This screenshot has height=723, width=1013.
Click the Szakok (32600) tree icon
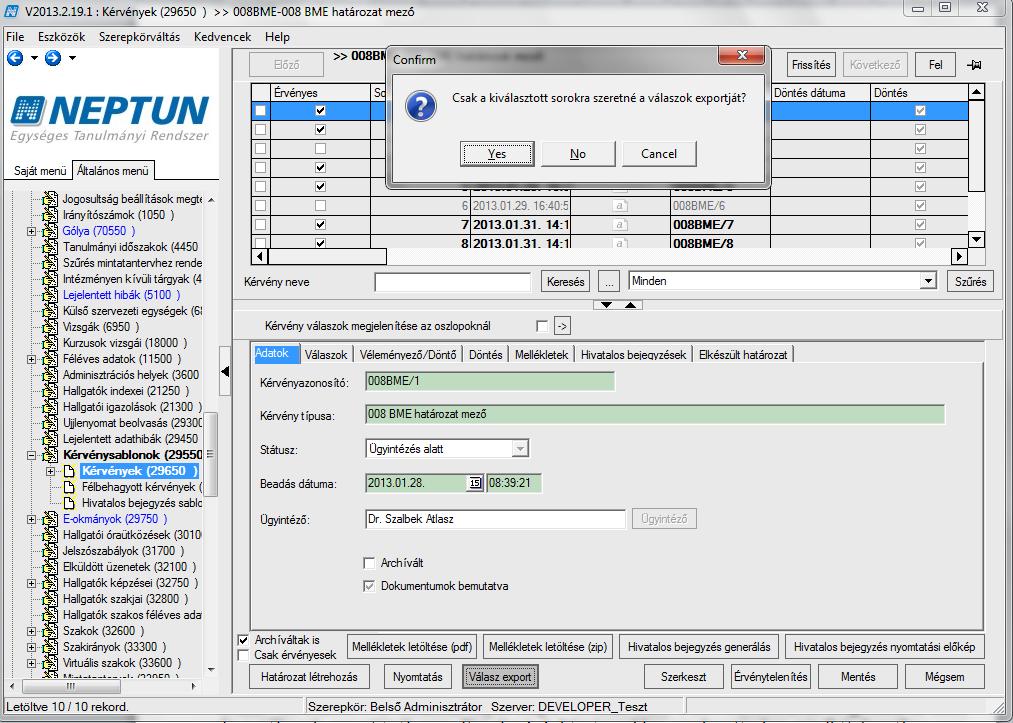(x=50, y=631)
